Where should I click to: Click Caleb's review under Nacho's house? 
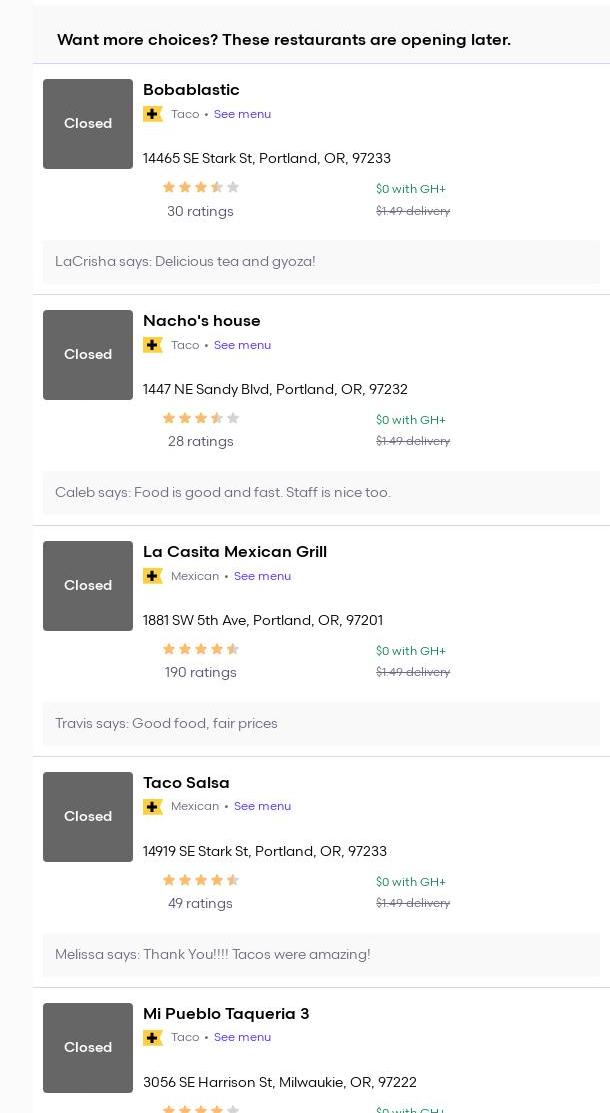(223, 493)
